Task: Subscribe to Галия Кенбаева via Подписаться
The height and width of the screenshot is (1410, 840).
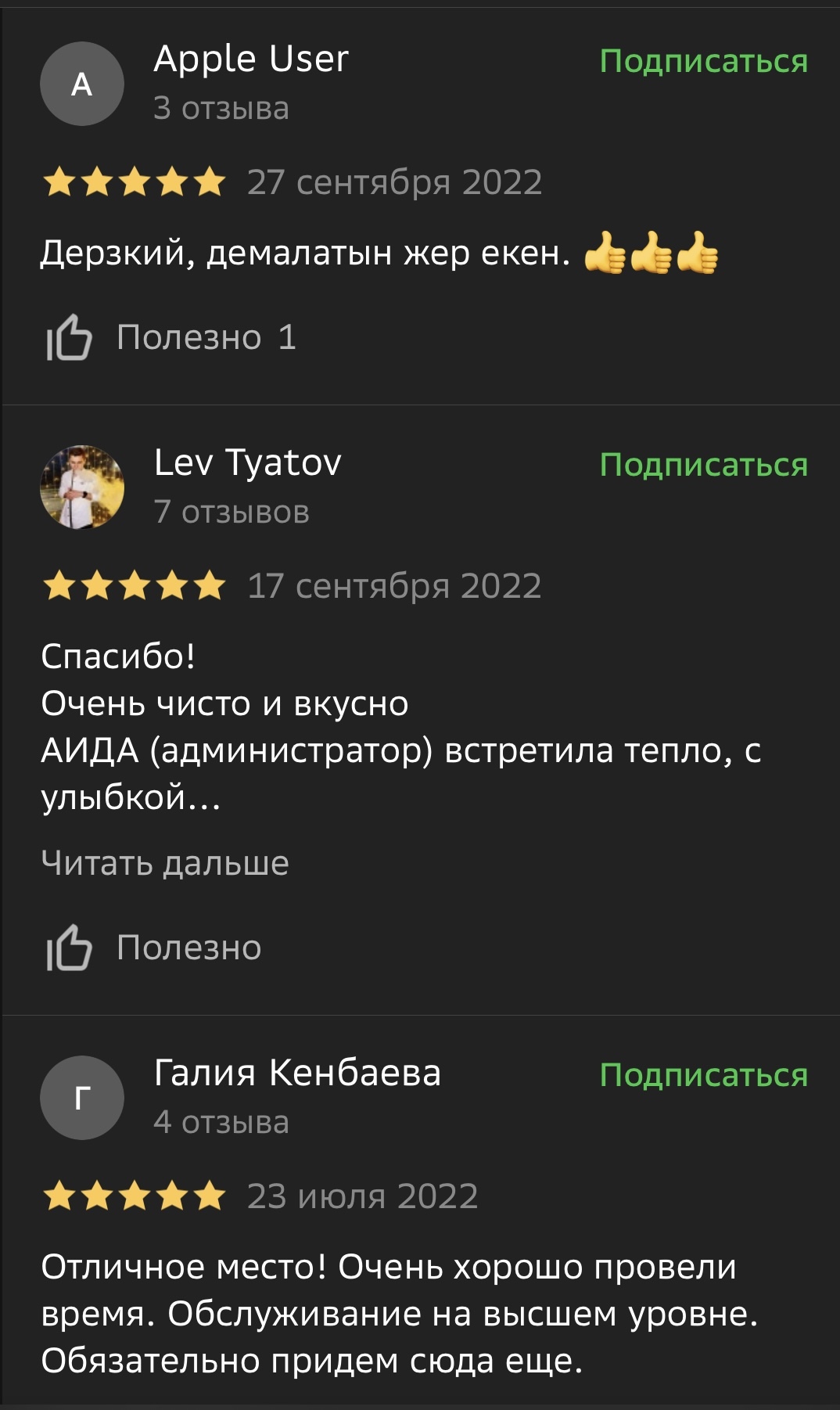Action: point(703,1075)
